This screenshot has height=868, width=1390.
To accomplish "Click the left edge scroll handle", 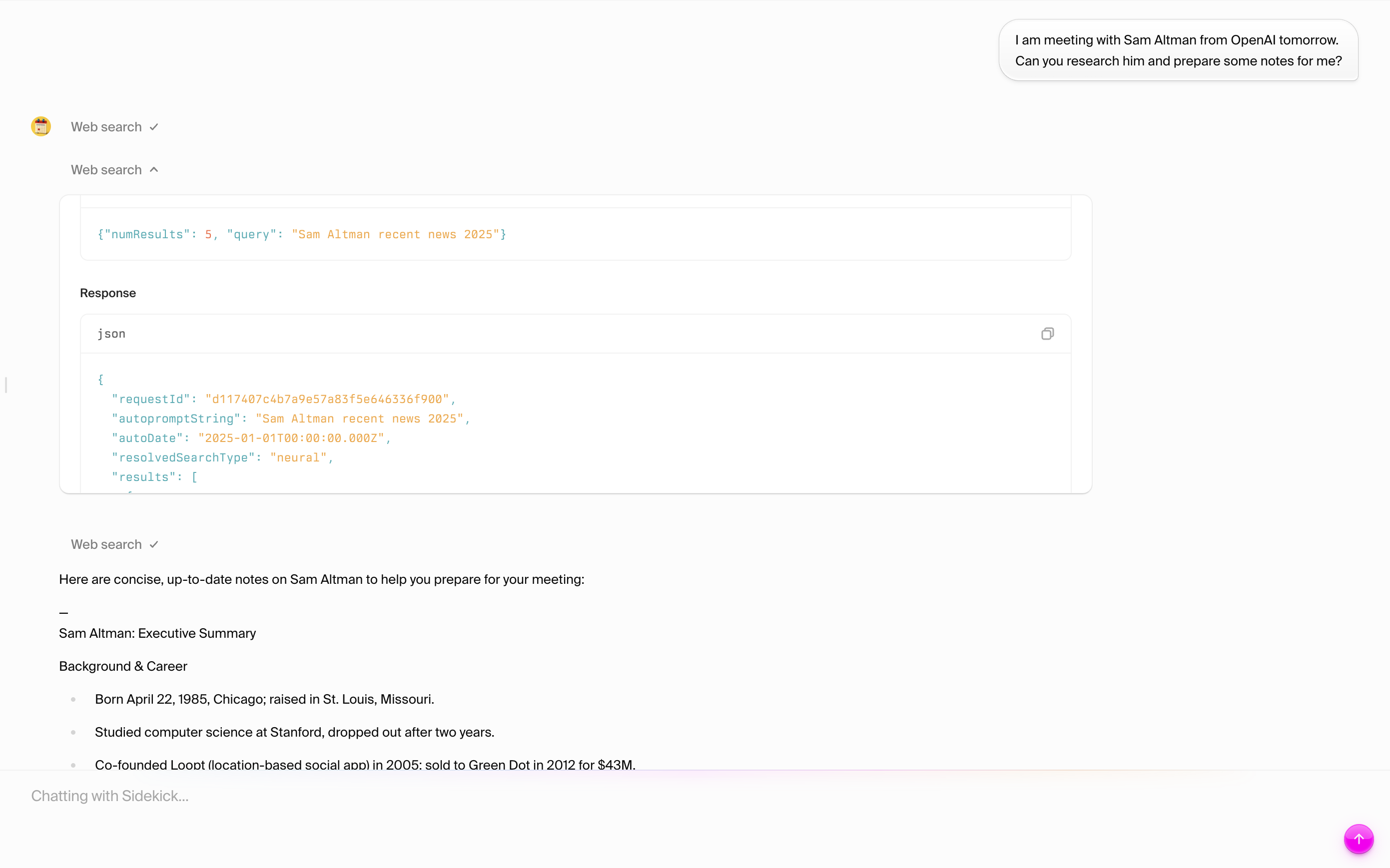I will [x=5, y=385].
